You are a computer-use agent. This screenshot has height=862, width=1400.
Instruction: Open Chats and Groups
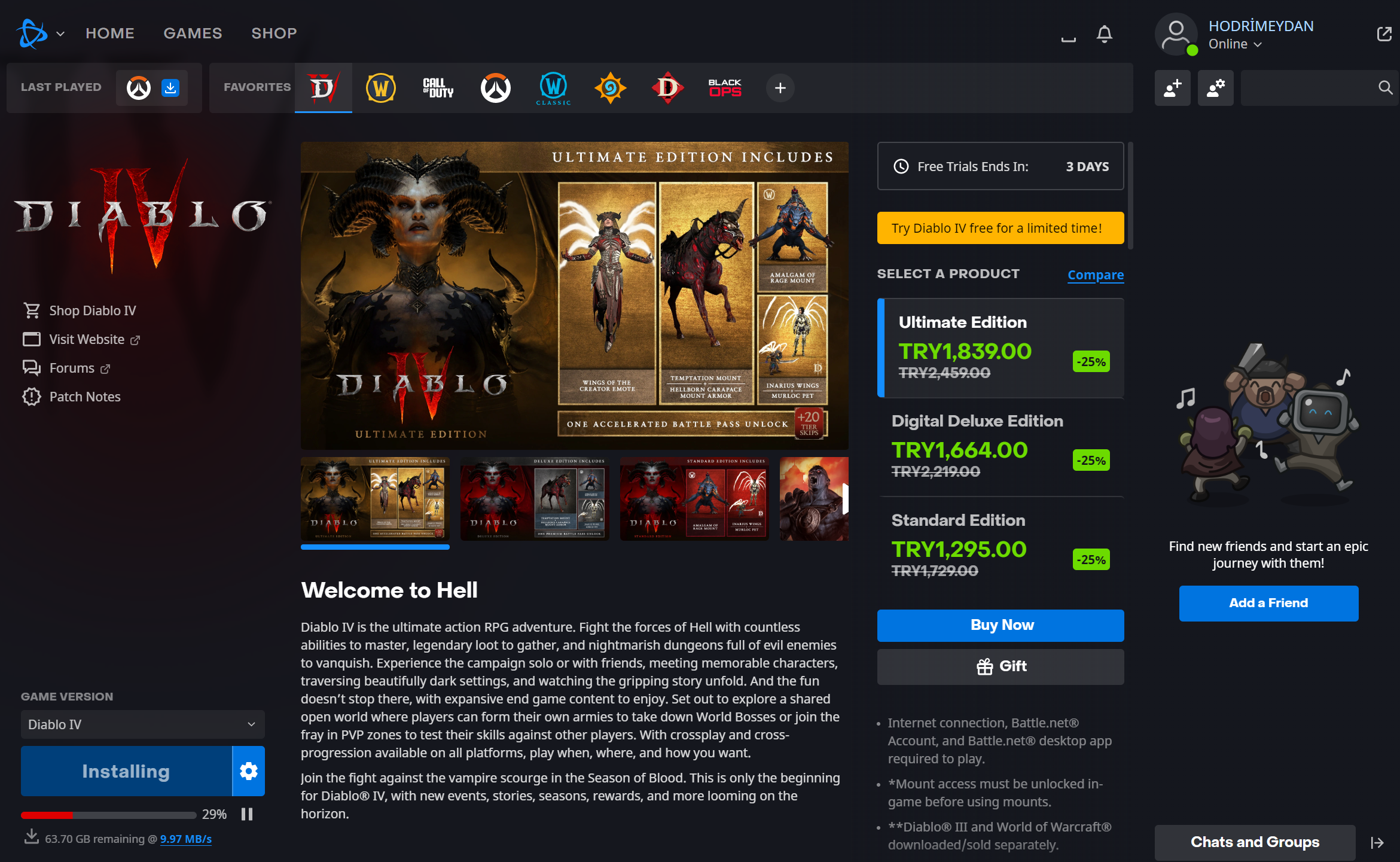coord(1255,842)
